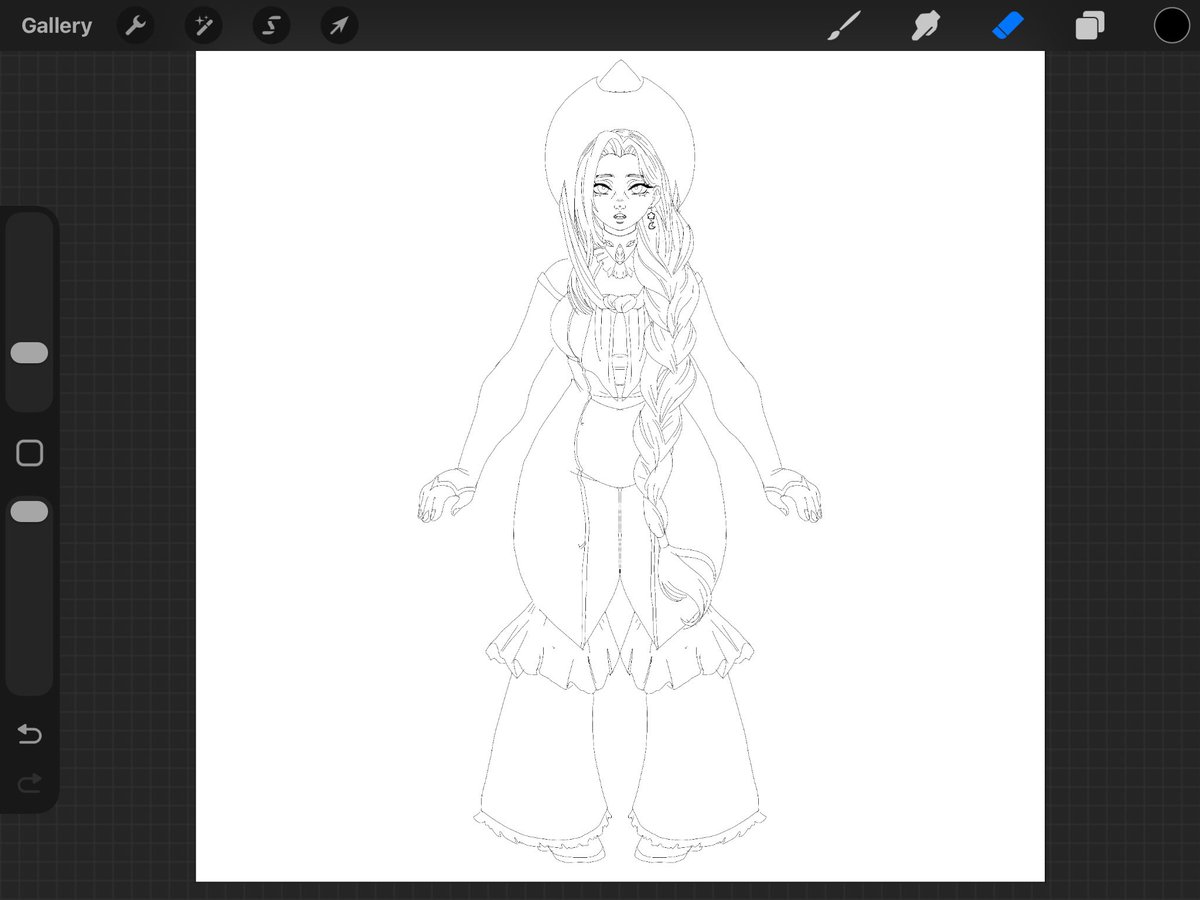Select the Smudge tool
This screenshot has height=900, width=1200.
coord(926,25)
